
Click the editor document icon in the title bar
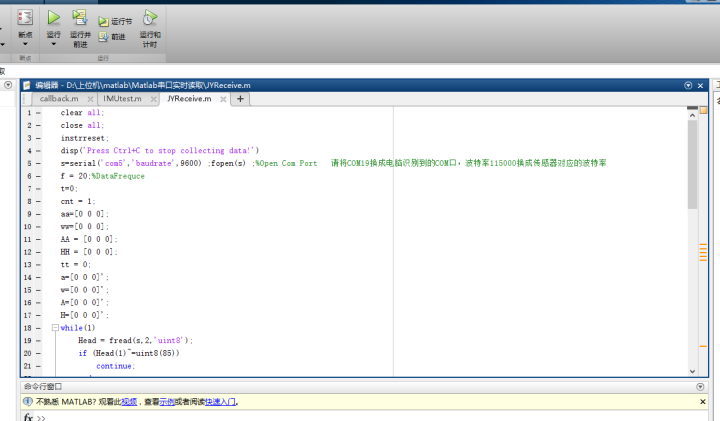click(x=27, y=85)
